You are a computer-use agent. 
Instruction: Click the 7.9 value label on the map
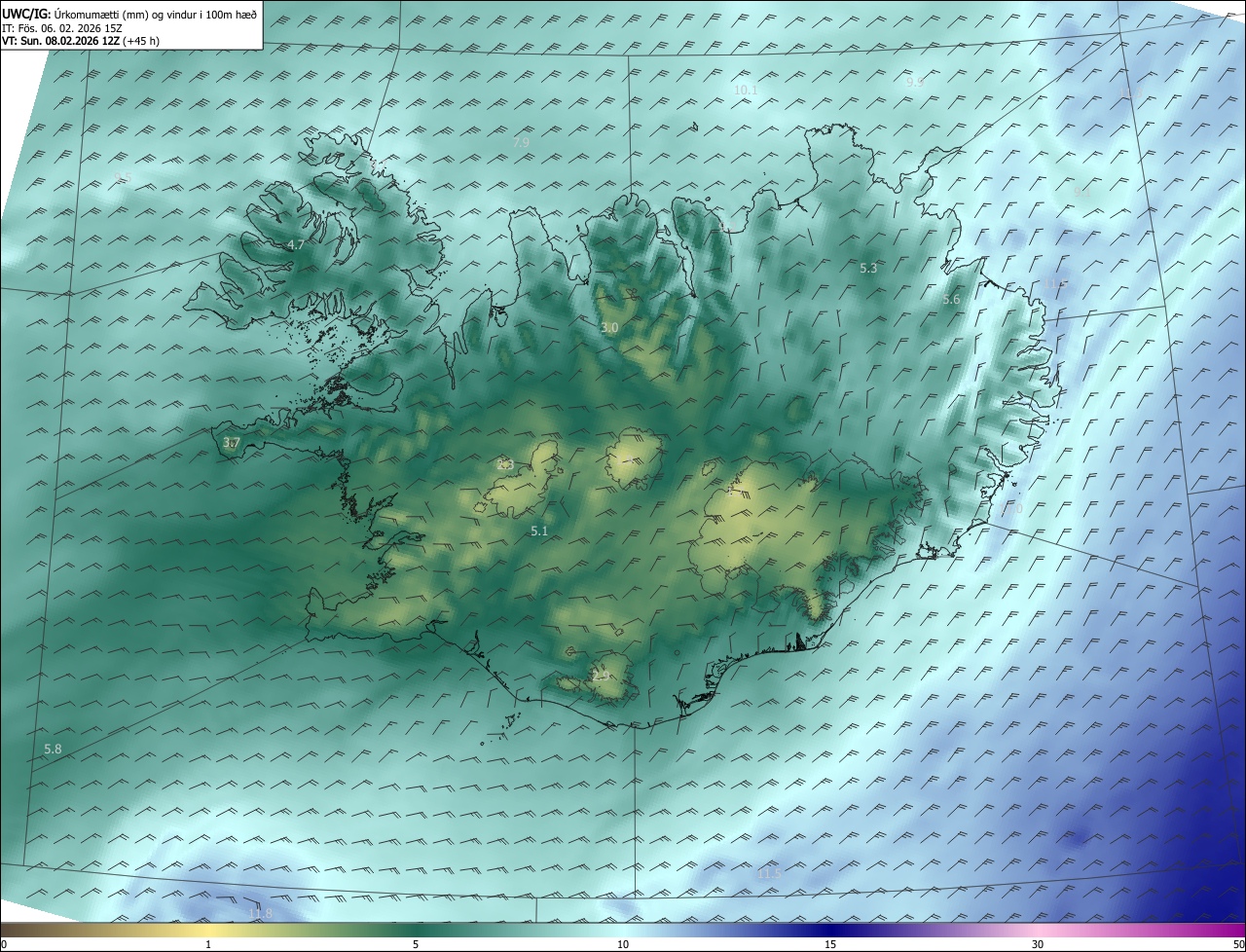point(521,142)
